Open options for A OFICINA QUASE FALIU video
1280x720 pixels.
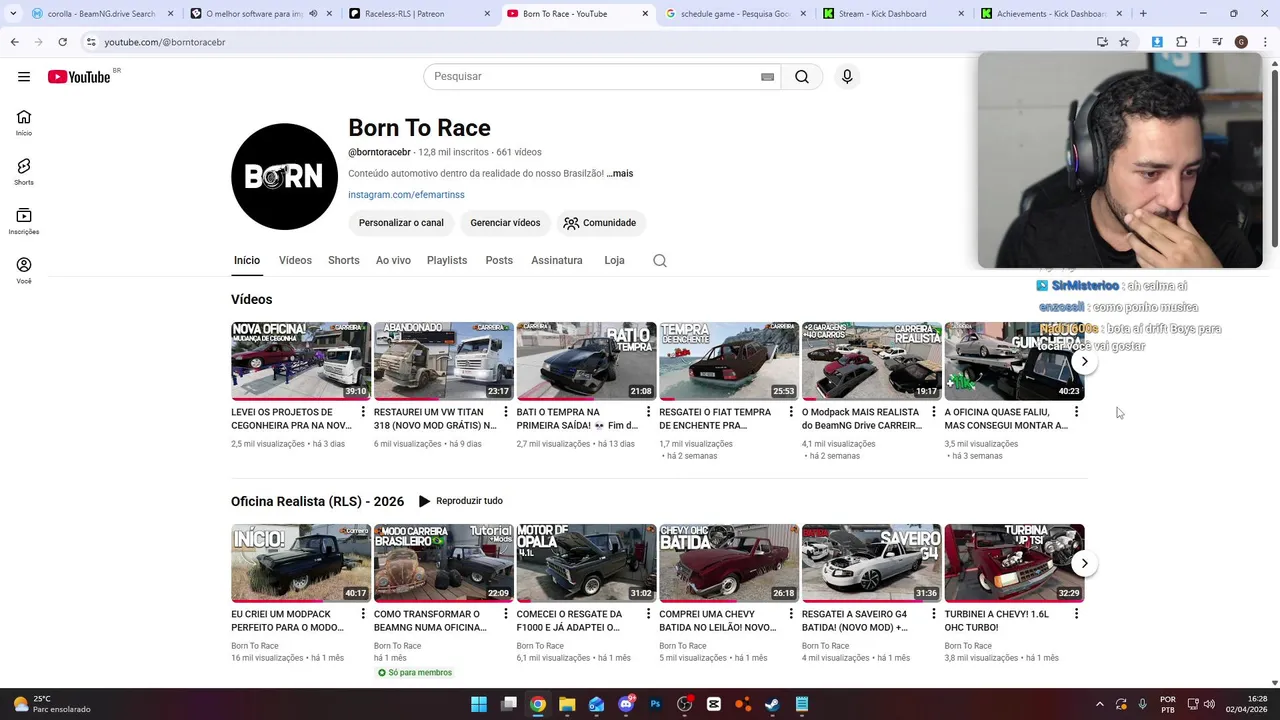tap(1076, 412)
